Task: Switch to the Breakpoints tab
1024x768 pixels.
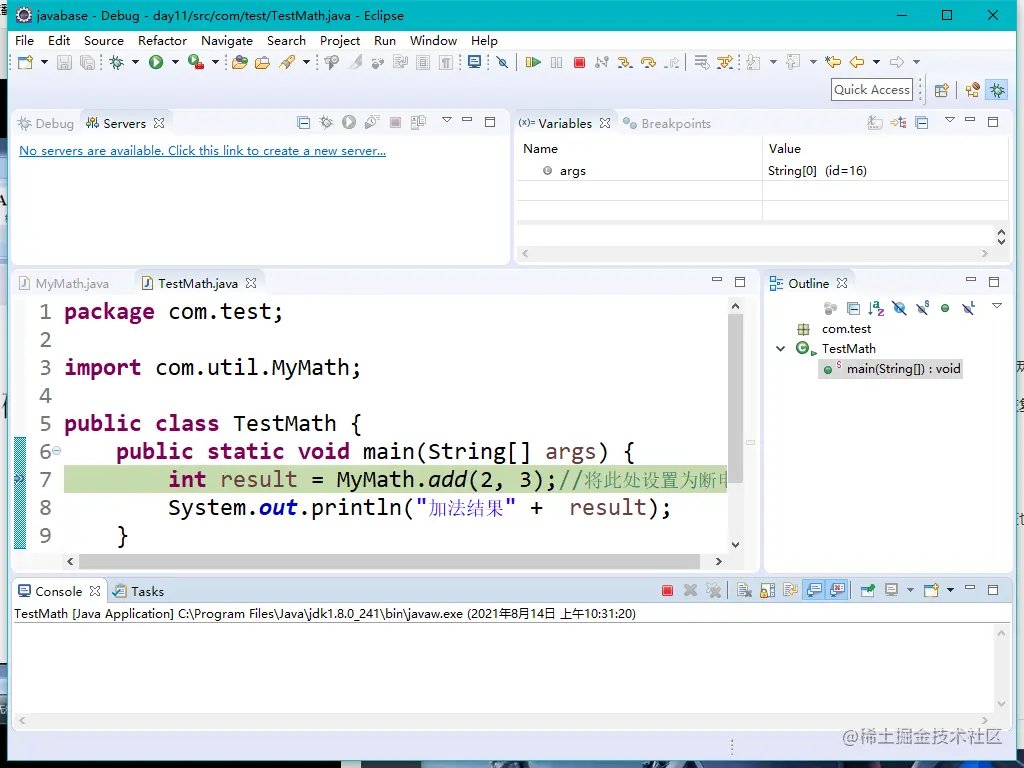Action: (x=667, y=123)
